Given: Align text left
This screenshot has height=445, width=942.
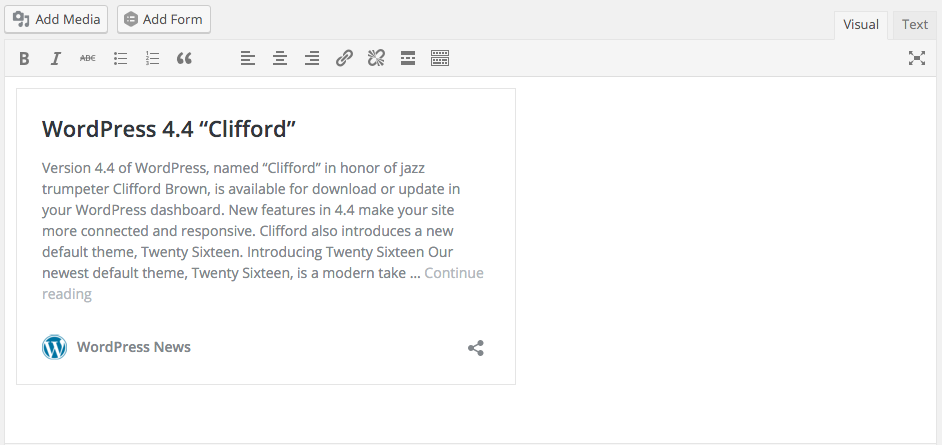Looking at the screenshot, I should coord(248,59).
